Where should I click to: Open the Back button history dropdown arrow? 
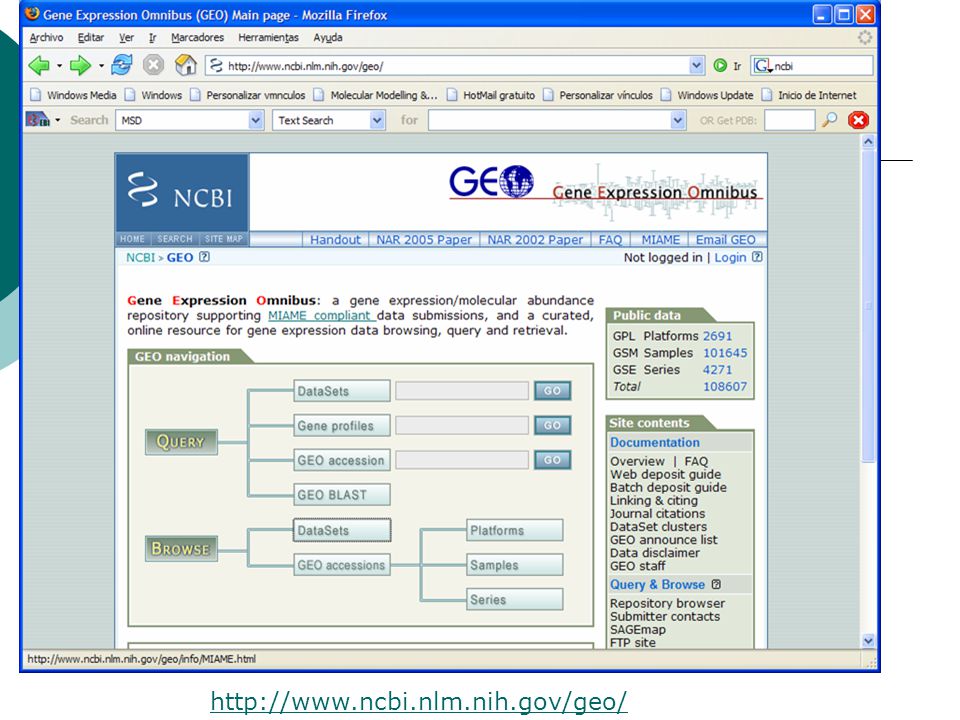click(x=59, y=66)
